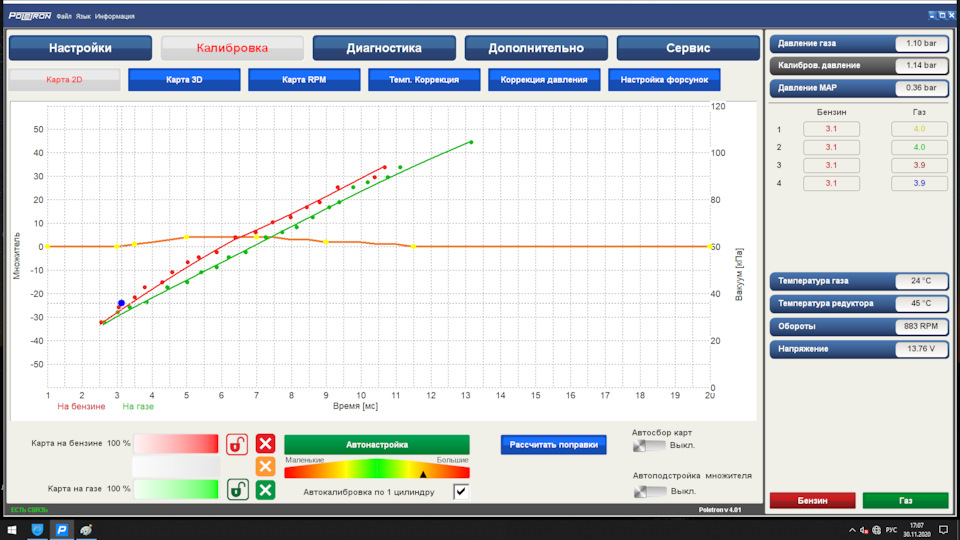Image resolution: width=960 pixels, height=540 pixels.
Task: Switch to the Диагностика tab
Action: click(x=384, y=48)
